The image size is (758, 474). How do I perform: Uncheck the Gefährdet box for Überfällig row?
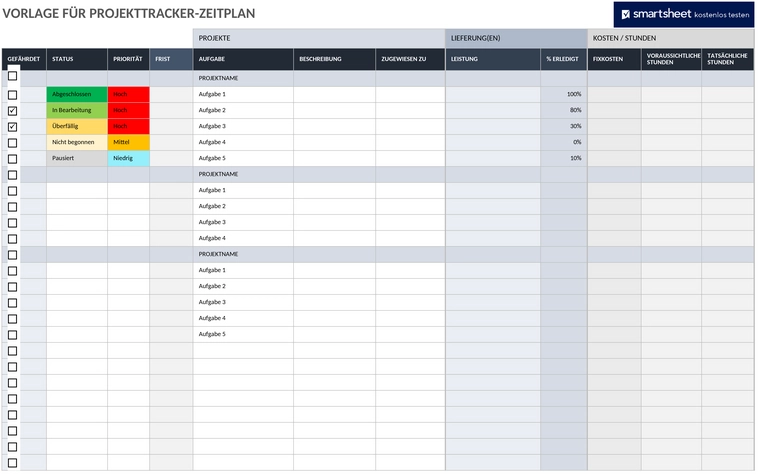13,127
